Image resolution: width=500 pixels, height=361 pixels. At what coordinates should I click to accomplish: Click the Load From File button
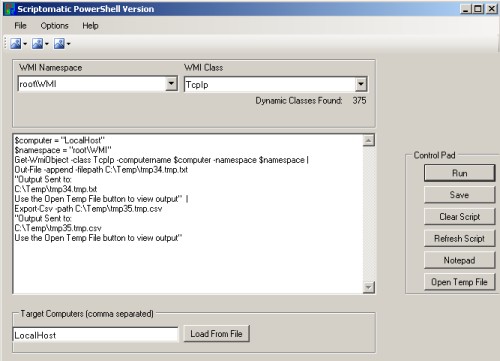click(x=216, y=334)
